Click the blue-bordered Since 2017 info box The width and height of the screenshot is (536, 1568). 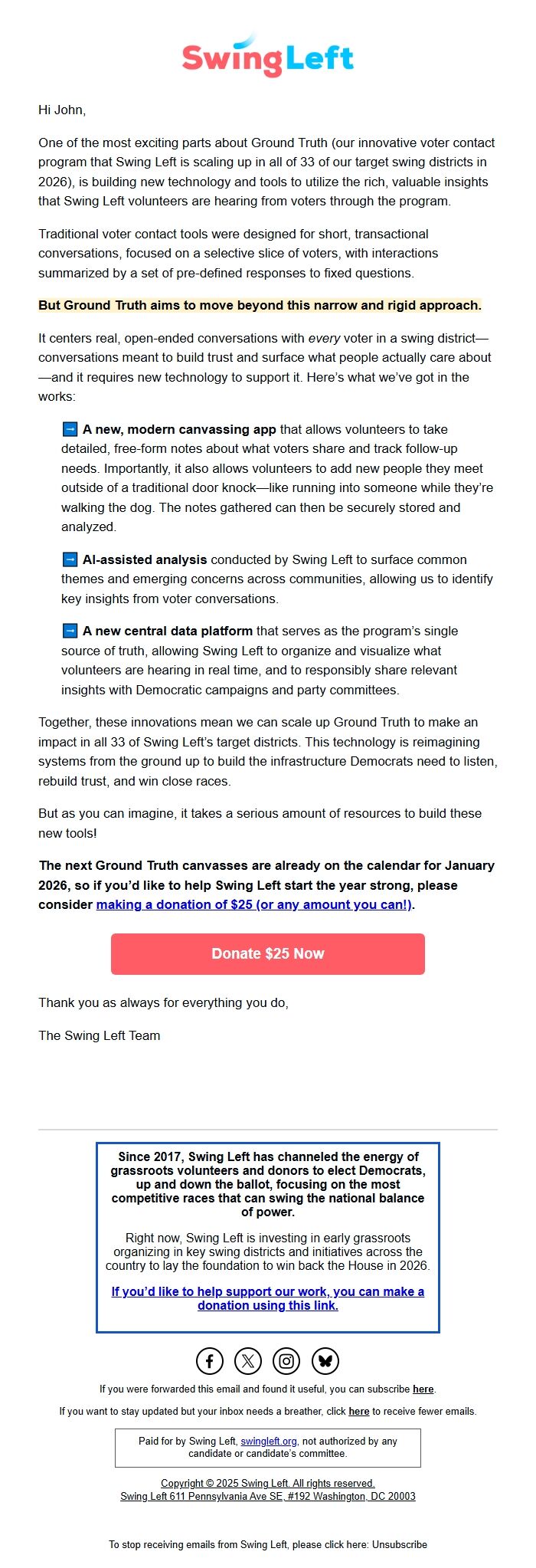(x=268, y=1226)
